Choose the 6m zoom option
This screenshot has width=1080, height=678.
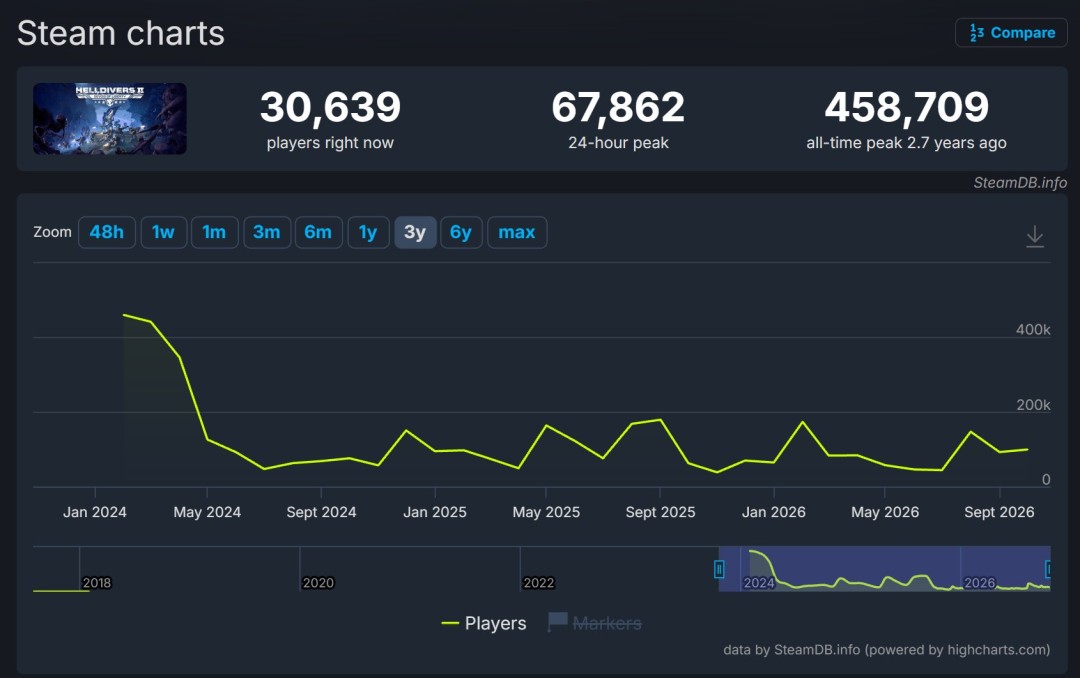coord(318,232)
